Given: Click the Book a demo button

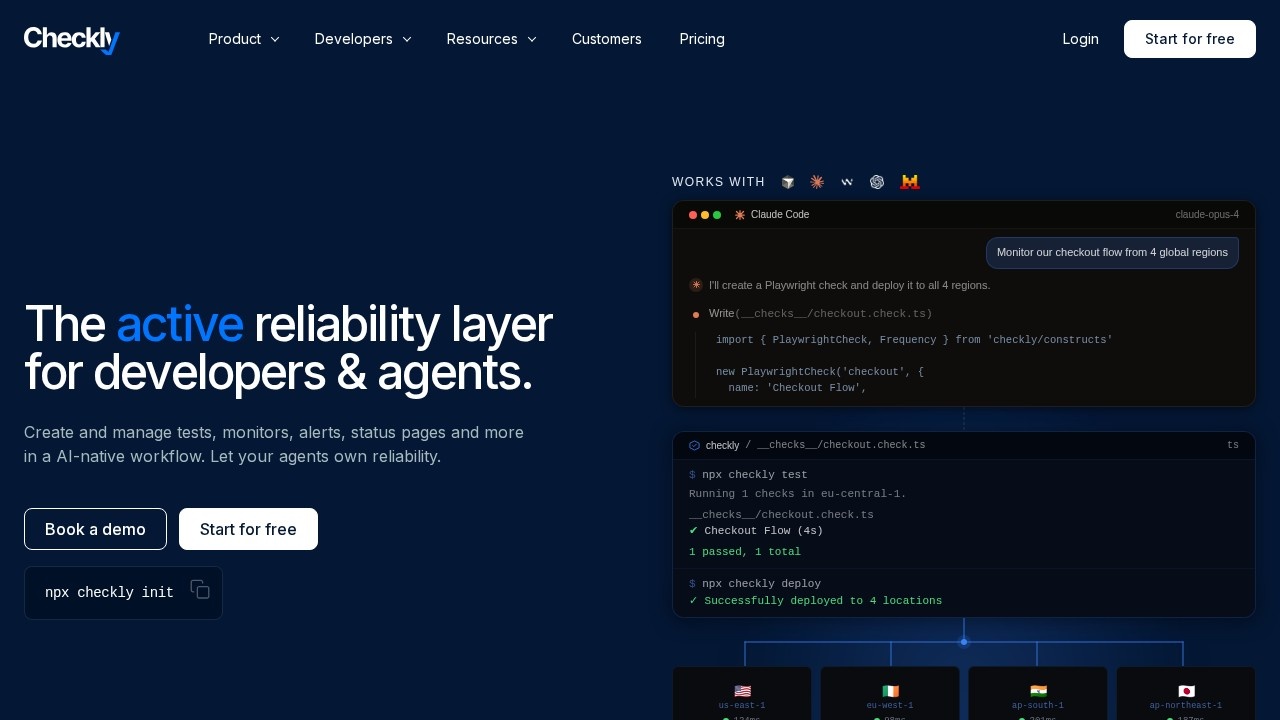Looking at the screenshot, I should point(95,529).
